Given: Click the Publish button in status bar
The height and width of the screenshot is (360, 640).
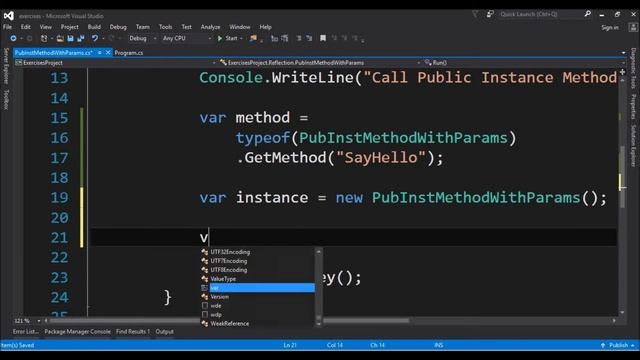Looking at the screenshot, I should click(x=618, y=345).
